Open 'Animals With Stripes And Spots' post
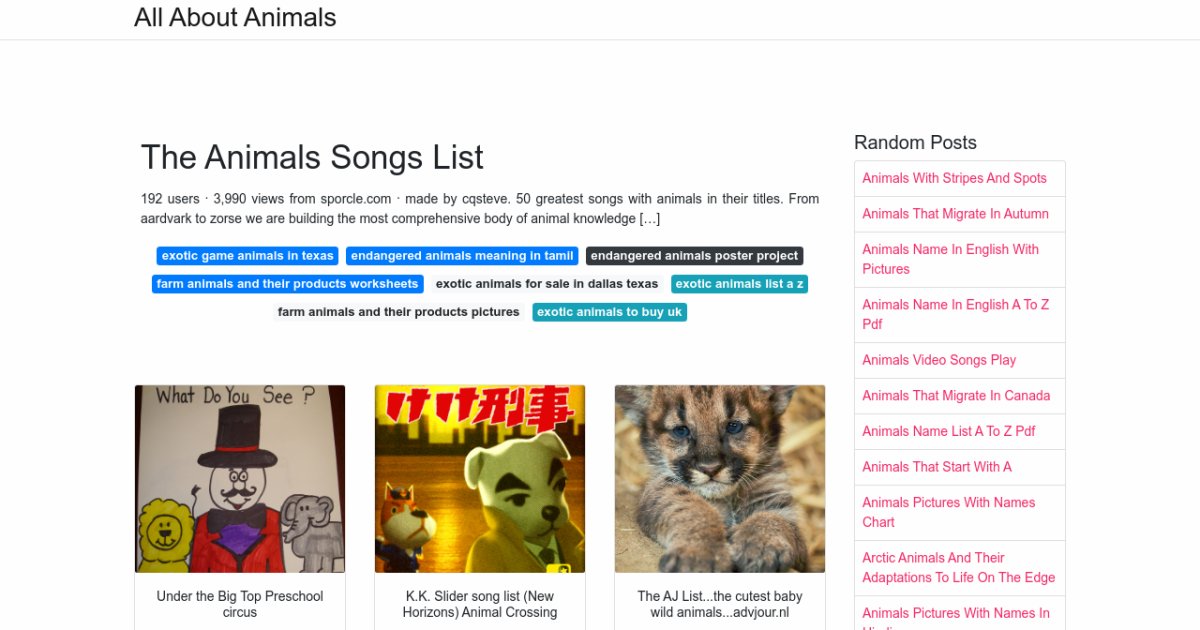 pyautogui.click(x=954, y=178)
